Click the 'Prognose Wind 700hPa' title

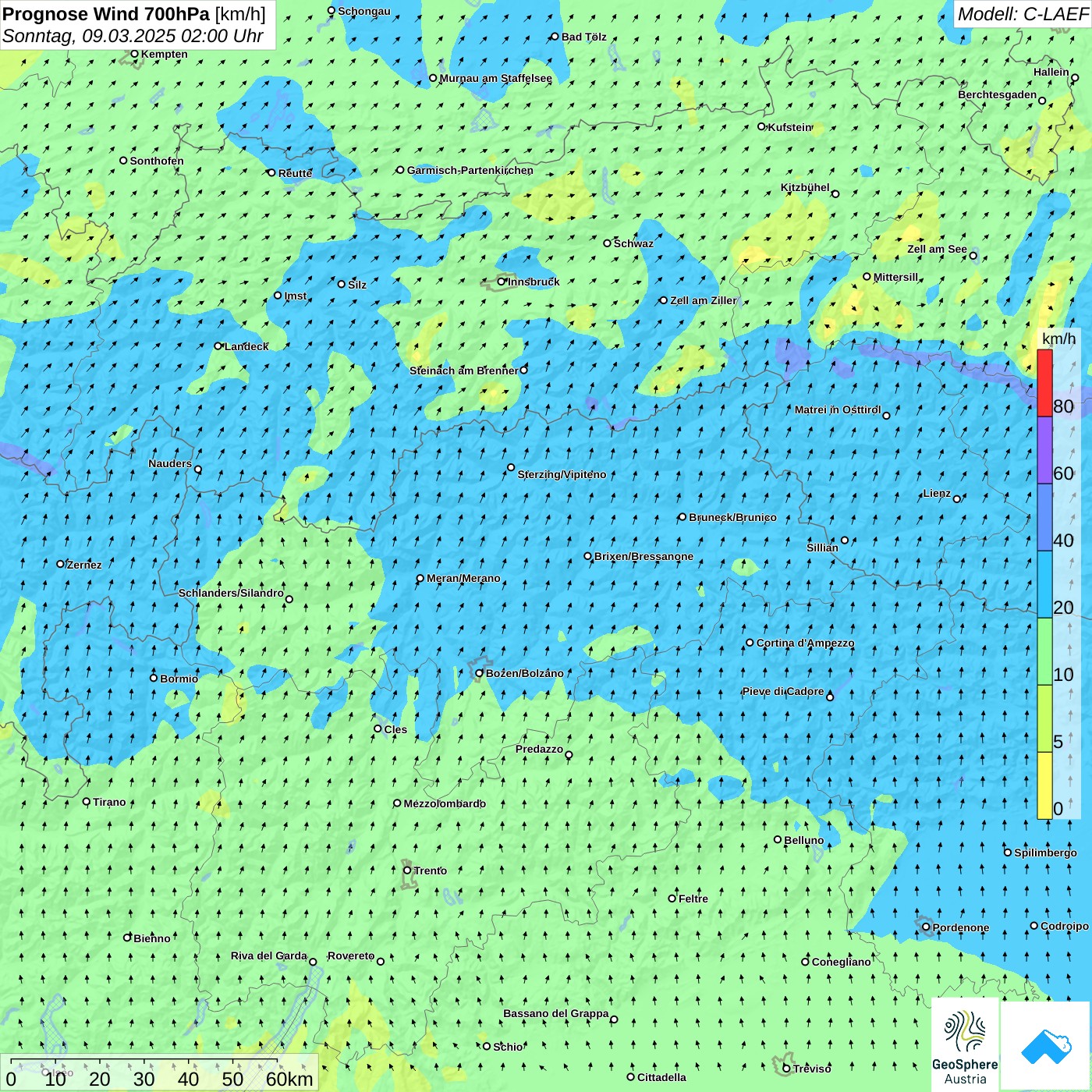106,14
